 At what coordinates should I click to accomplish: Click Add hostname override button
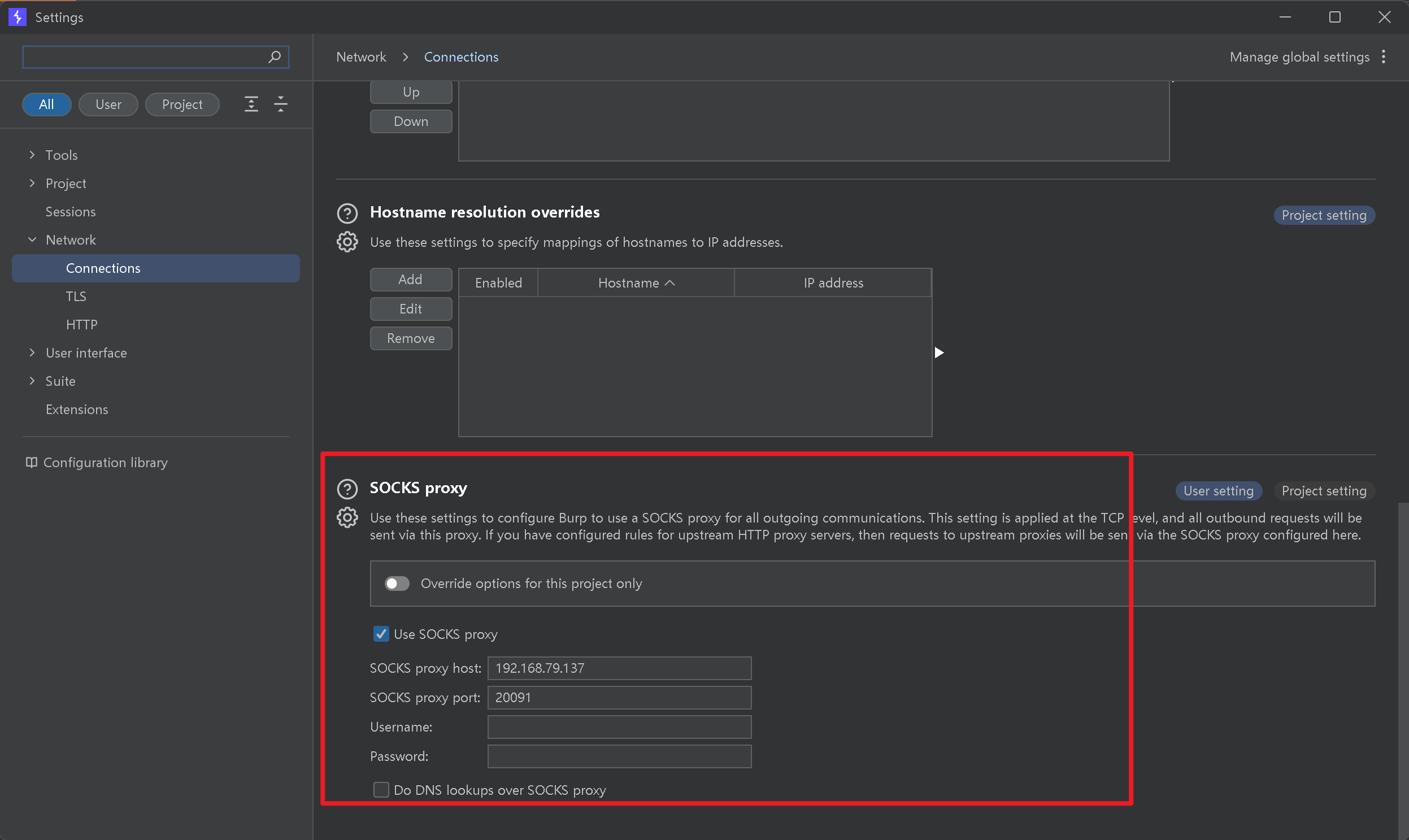pos(410,280)
